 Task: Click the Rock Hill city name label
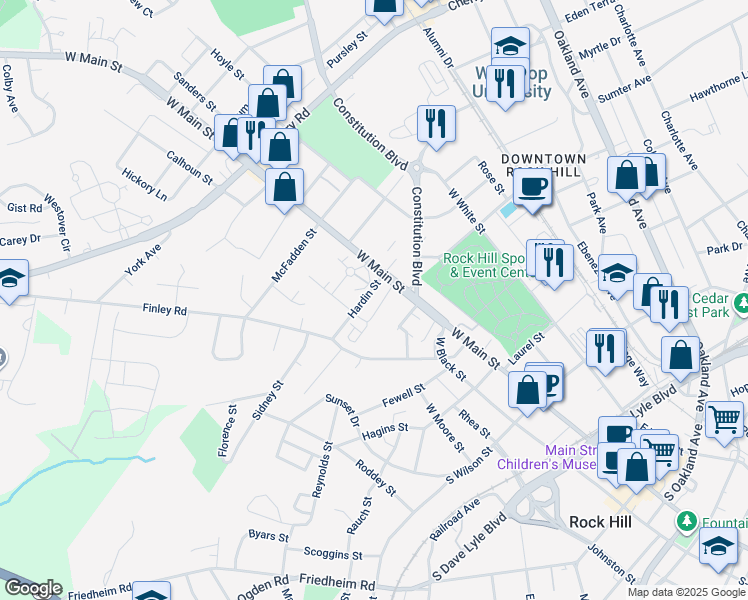click(600, 522)
